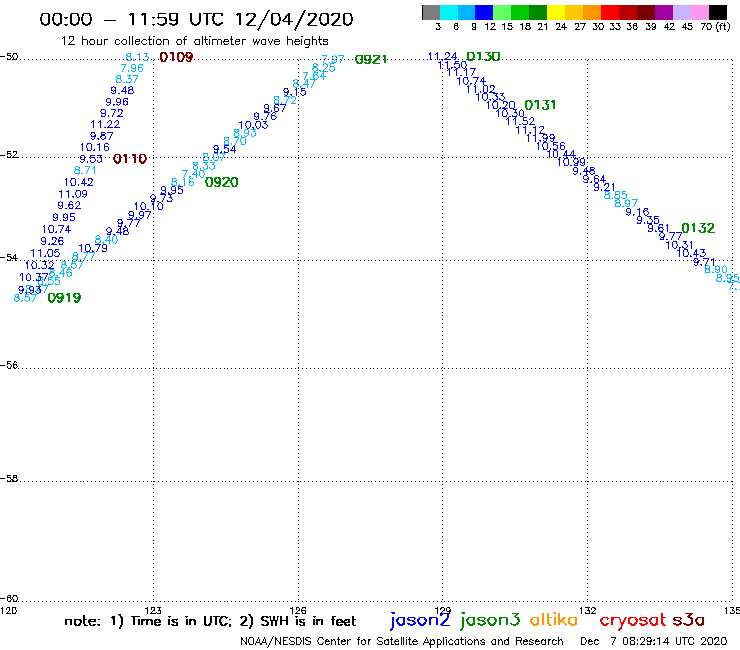Select the -52 latitude axis label
This screenshot has width=740, height=650.
[9, 154]
